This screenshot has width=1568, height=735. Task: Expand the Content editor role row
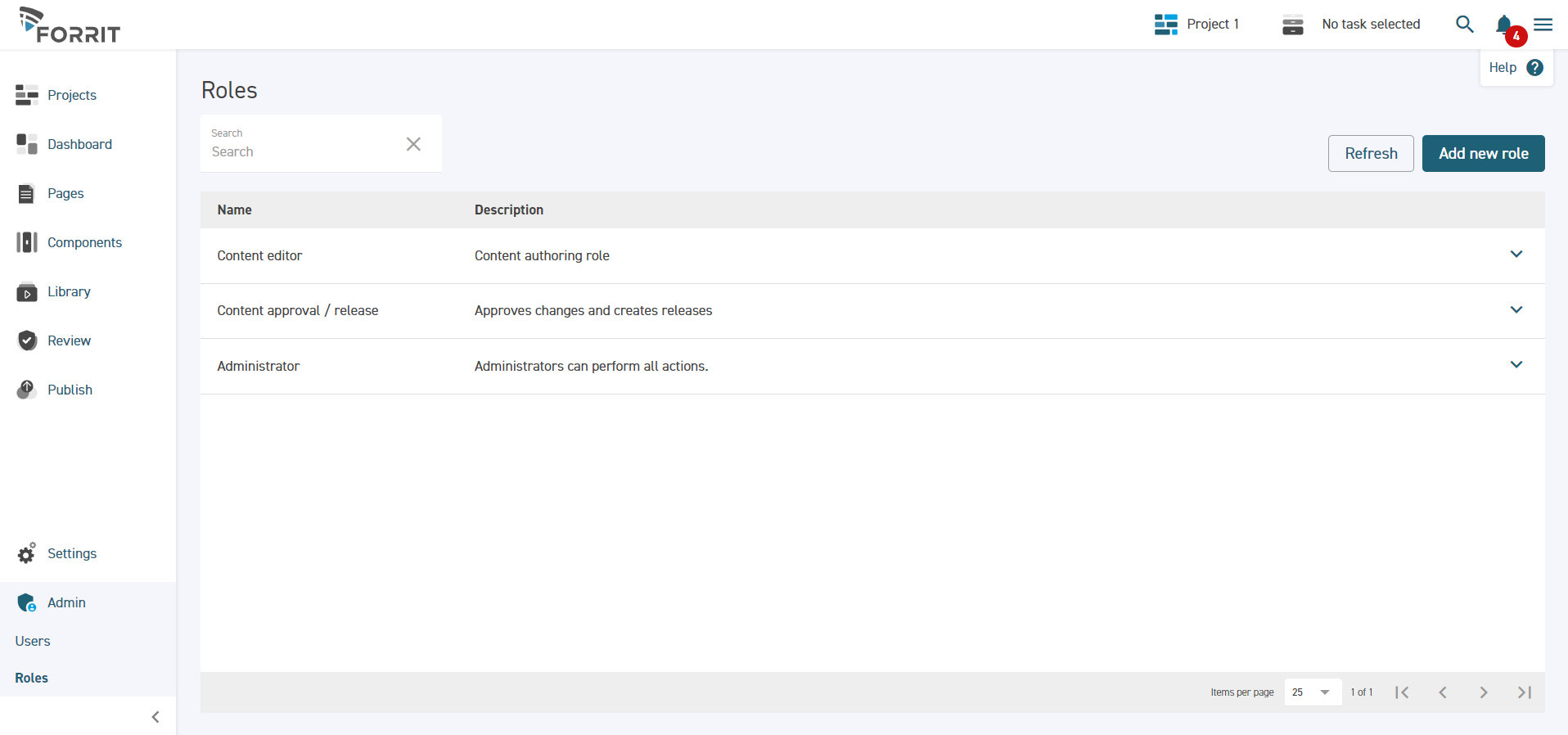[x=1516, y=255]
